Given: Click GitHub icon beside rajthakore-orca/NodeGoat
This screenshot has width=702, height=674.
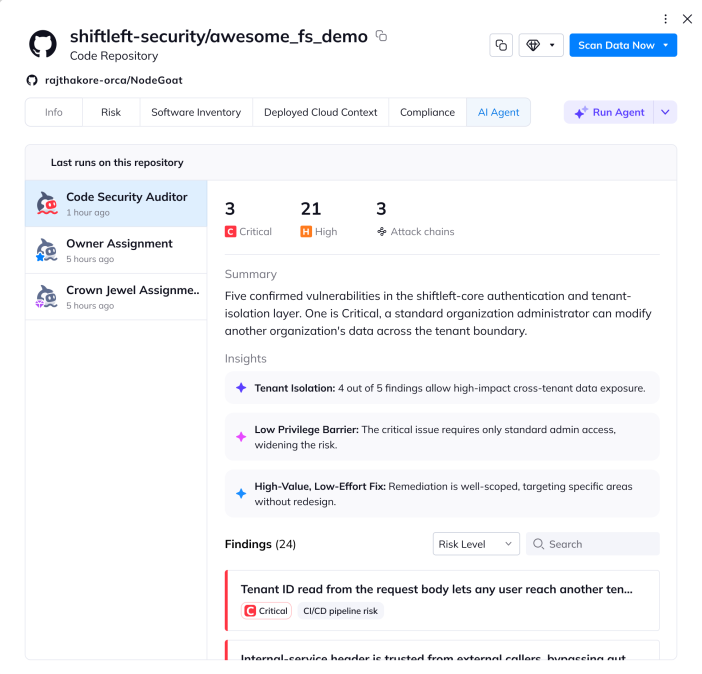Looking at the screenshot, I should click(32, 80).
